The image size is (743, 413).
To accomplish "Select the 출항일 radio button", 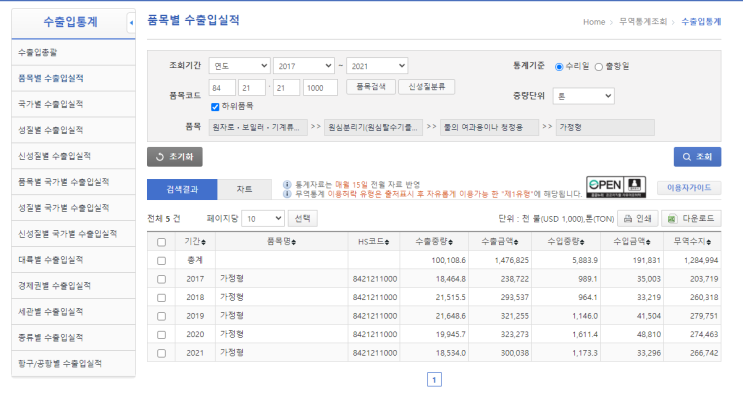I will (599, 66).
